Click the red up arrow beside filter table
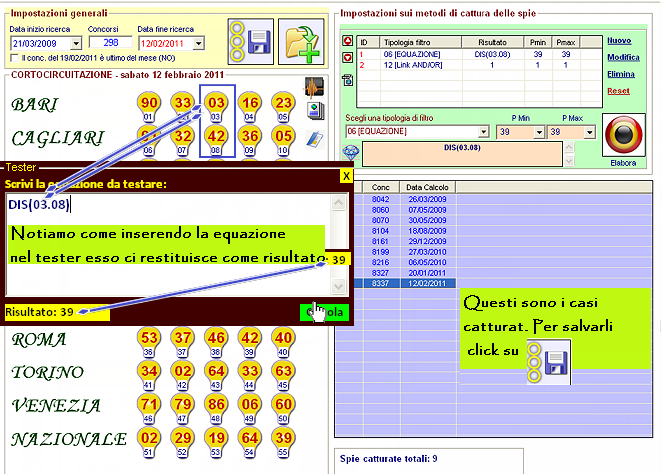 (x=348, y=41)
